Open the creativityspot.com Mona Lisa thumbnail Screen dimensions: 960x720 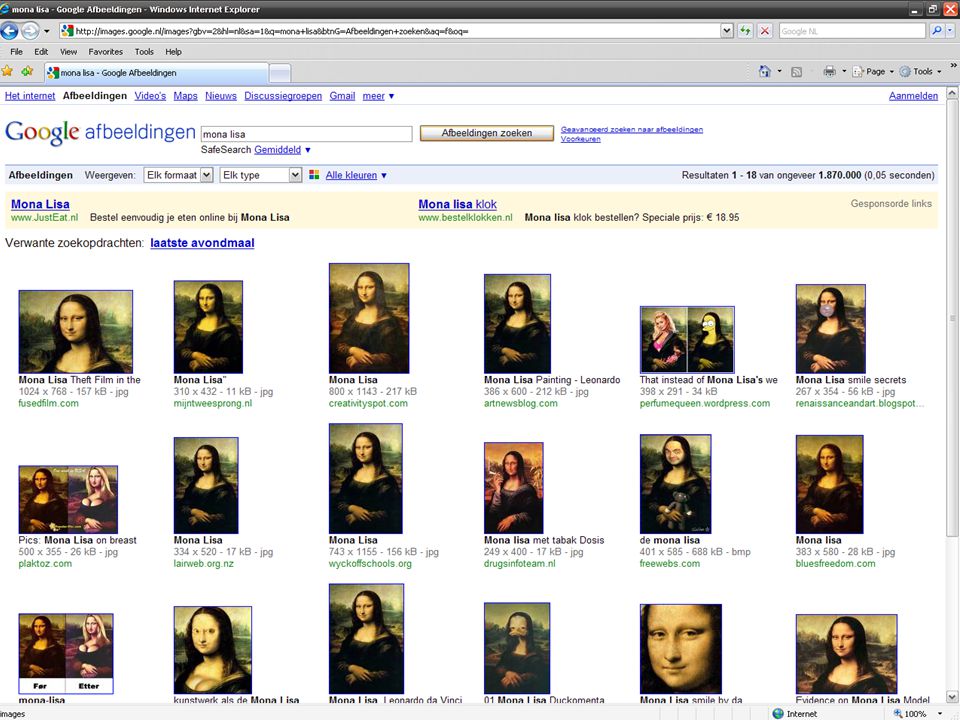click(369, 318)
